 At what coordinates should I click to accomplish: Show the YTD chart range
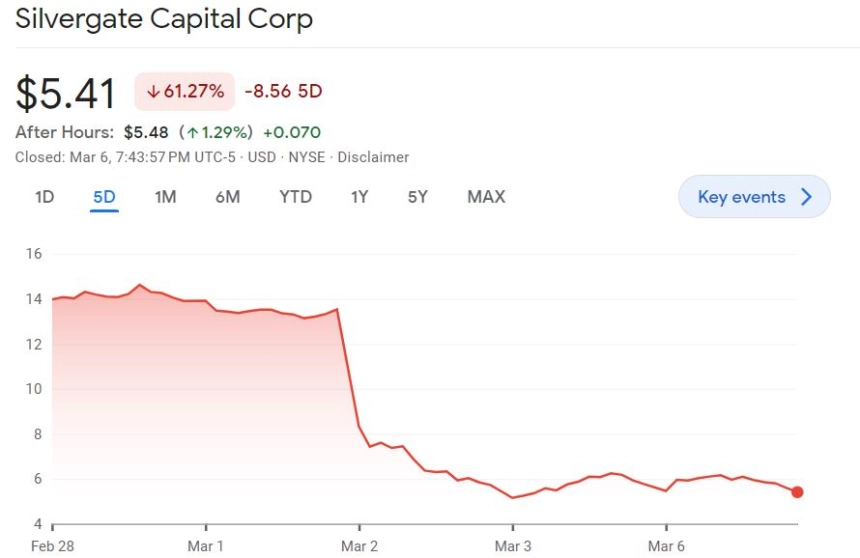(x=296, y=197)
